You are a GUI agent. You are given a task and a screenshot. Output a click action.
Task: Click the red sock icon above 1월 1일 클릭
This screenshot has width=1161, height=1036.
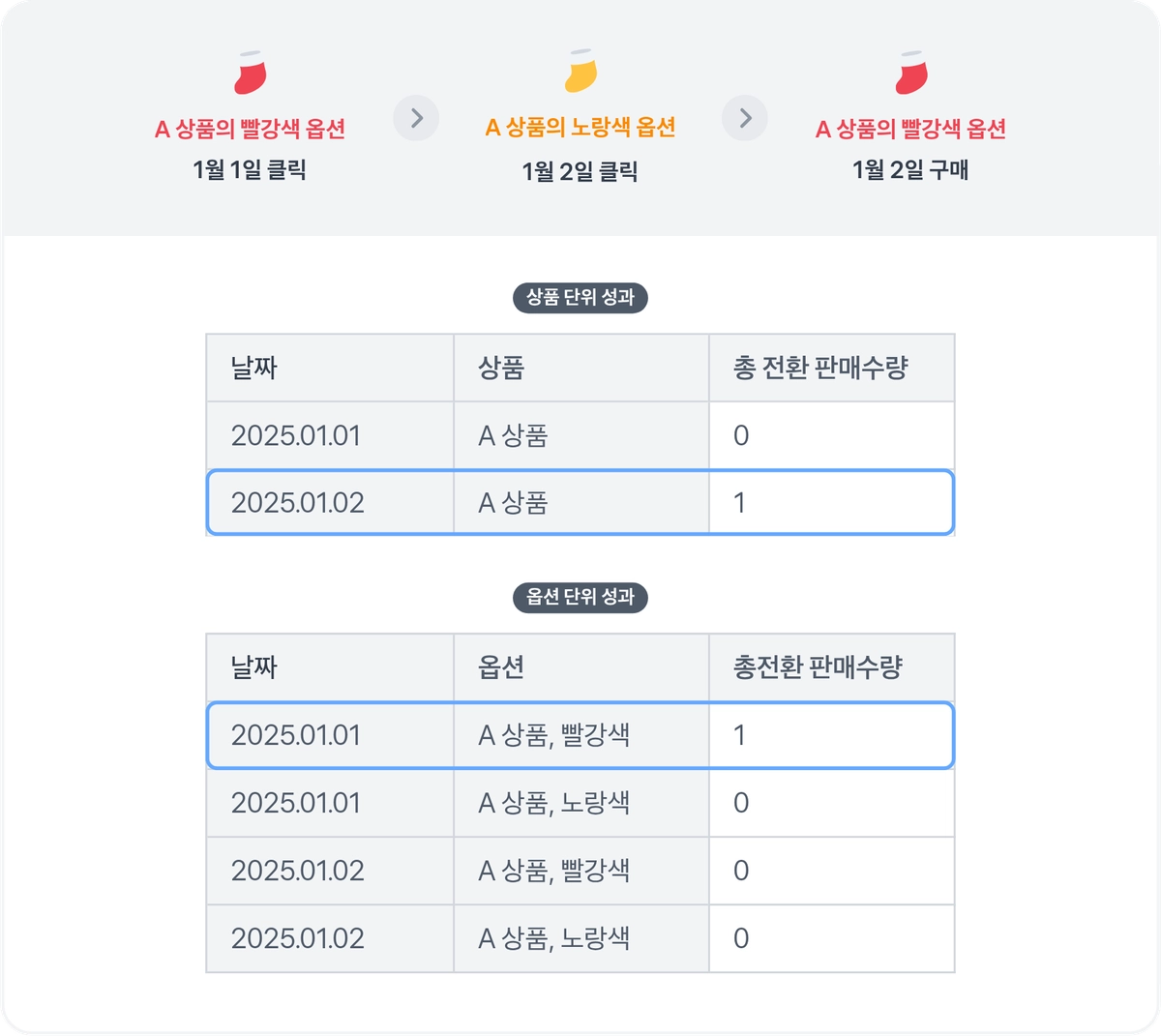(251, 73)
